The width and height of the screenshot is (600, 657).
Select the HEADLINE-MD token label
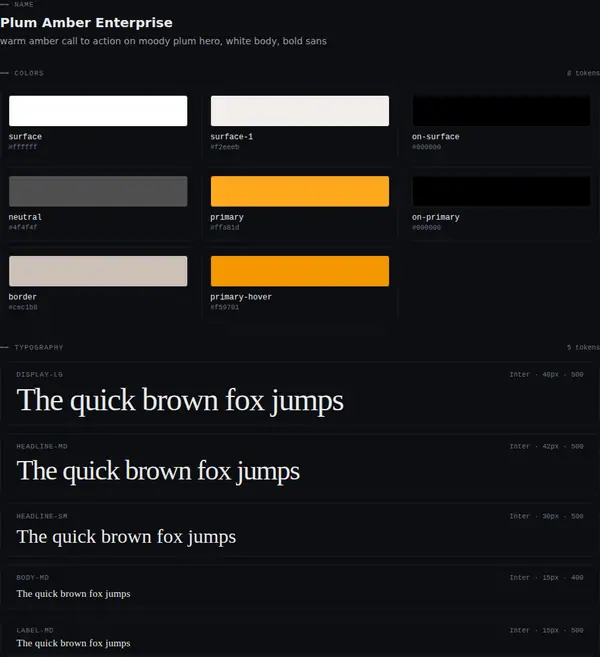click(x=42, y=447)
